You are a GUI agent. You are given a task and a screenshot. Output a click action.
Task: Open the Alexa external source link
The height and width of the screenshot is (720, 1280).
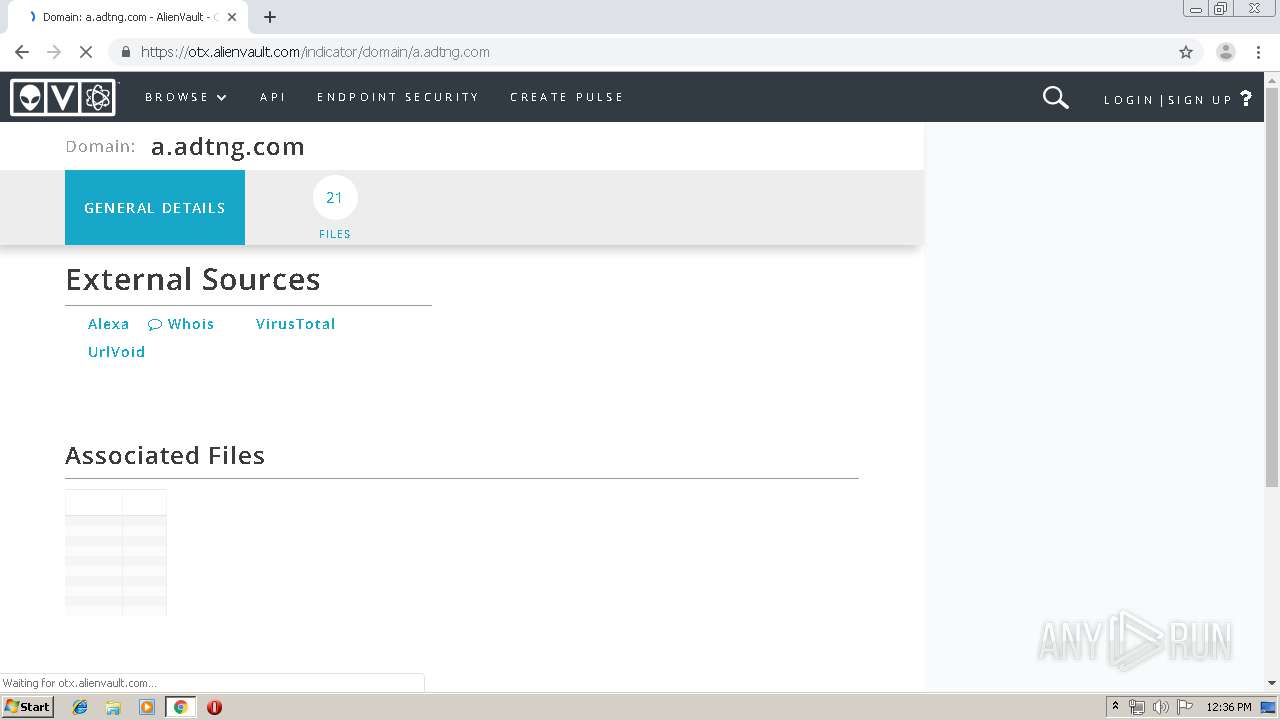(x=108, y=324)
